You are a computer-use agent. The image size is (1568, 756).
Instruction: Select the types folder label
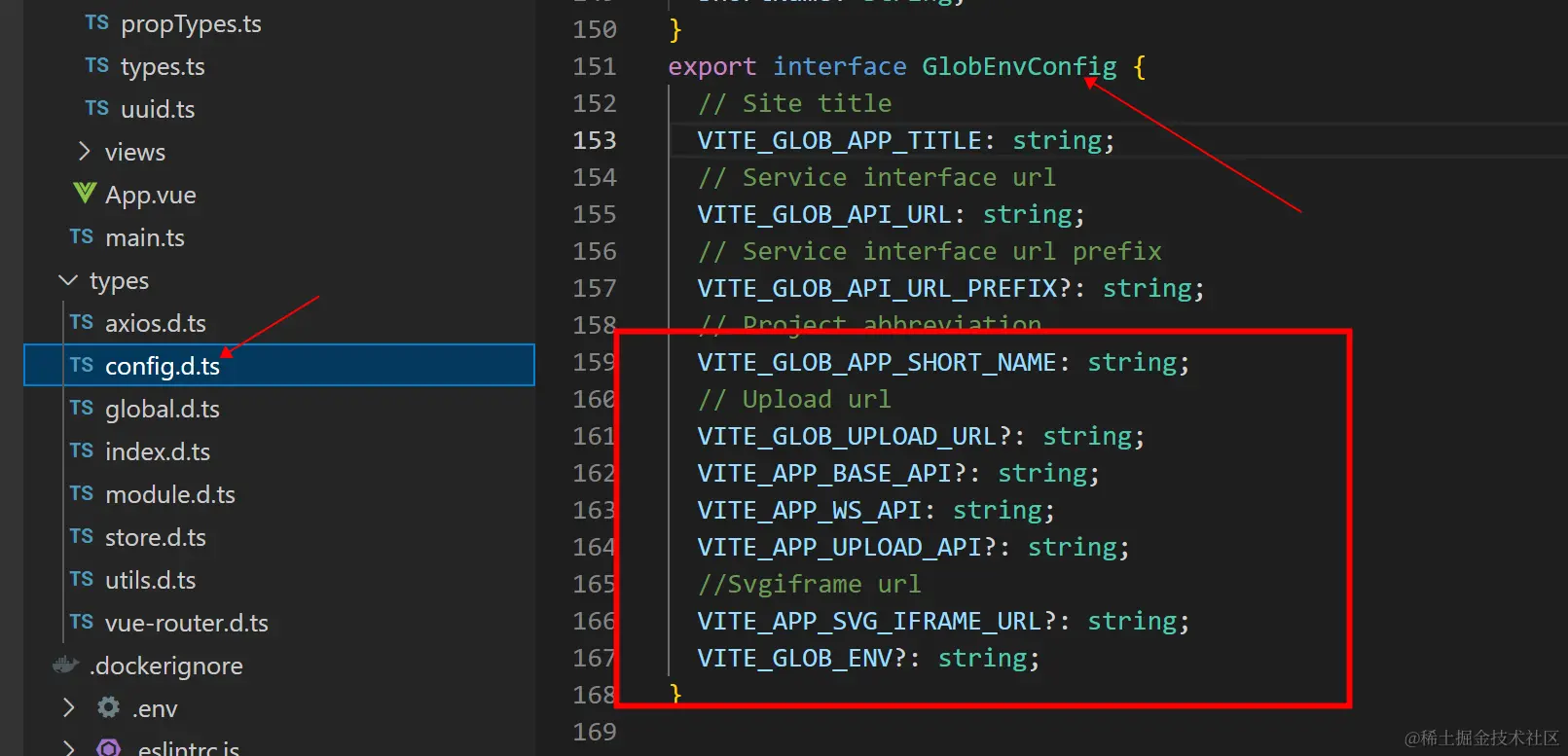point(120,281)
